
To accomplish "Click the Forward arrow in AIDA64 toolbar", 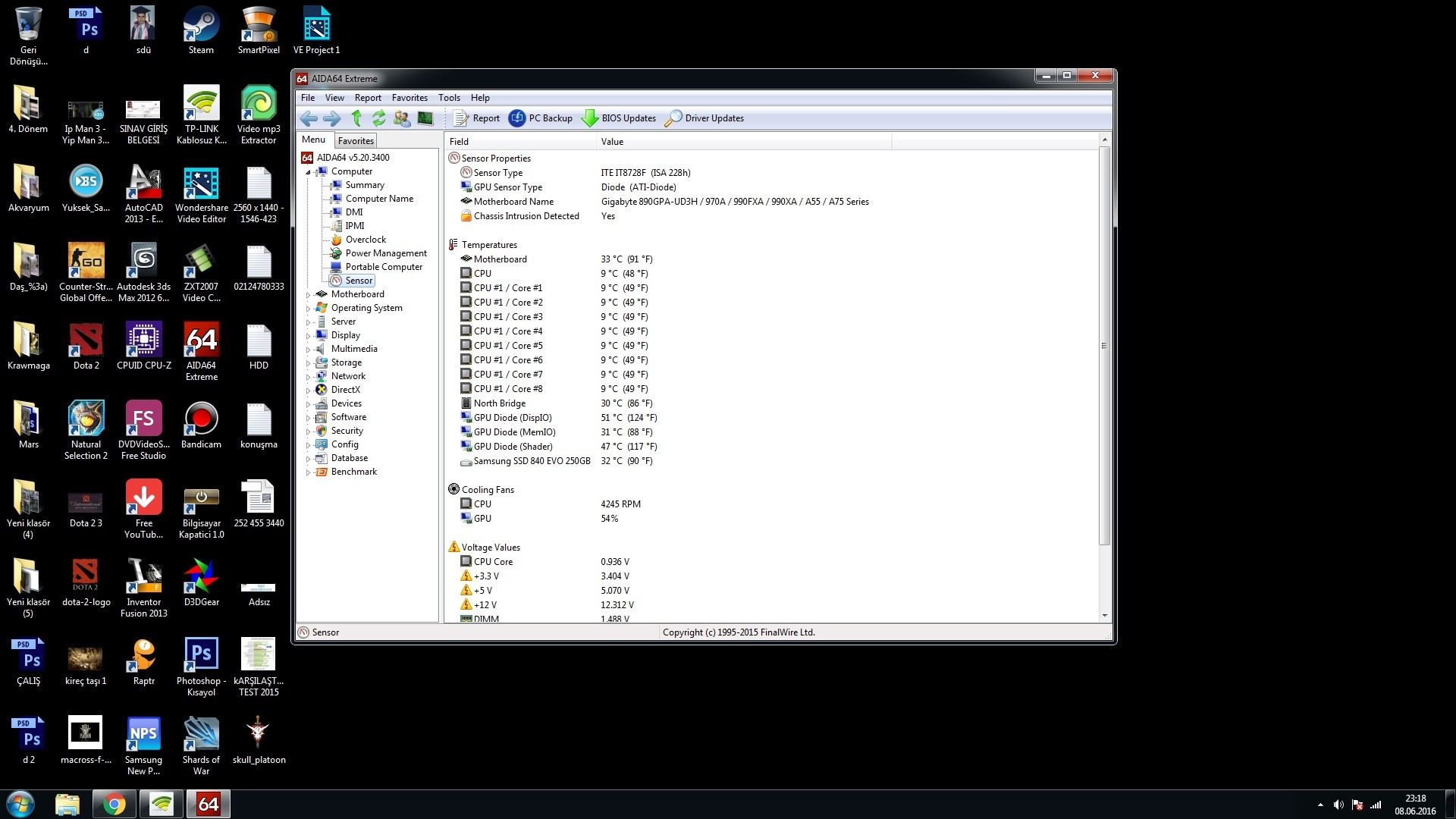I will click(331, 118).
